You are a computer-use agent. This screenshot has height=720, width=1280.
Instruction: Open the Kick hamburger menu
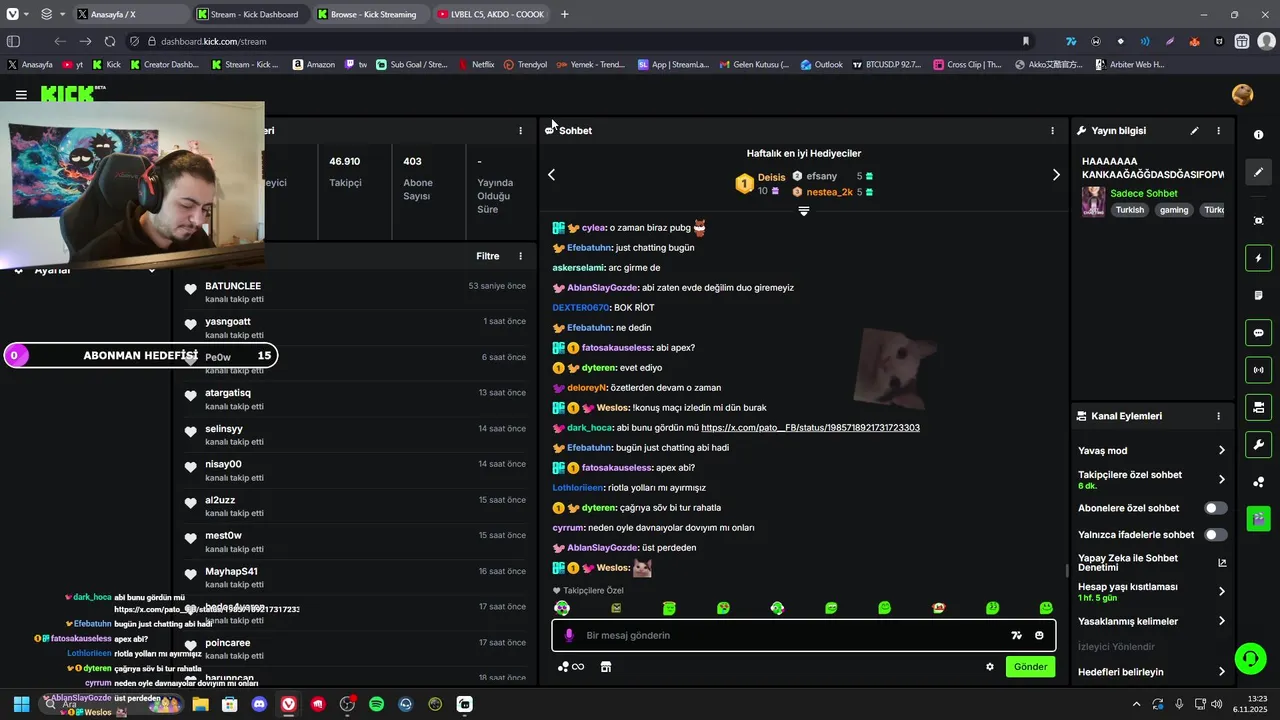(21, 94)
